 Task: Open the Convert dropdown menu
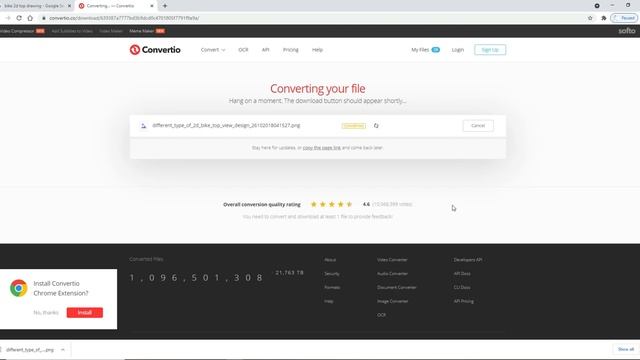pyautogui.click(x=213, y=50)
